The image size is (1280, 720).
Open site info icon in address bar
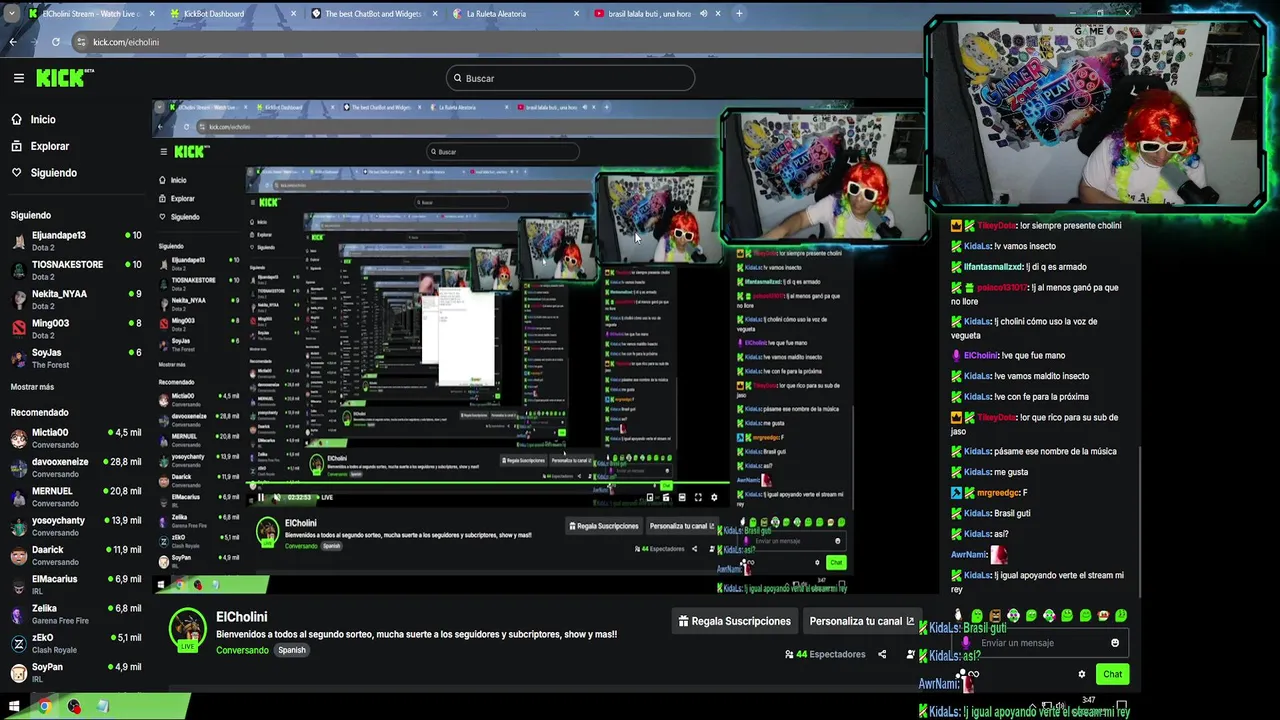click(x=79, y=42)
